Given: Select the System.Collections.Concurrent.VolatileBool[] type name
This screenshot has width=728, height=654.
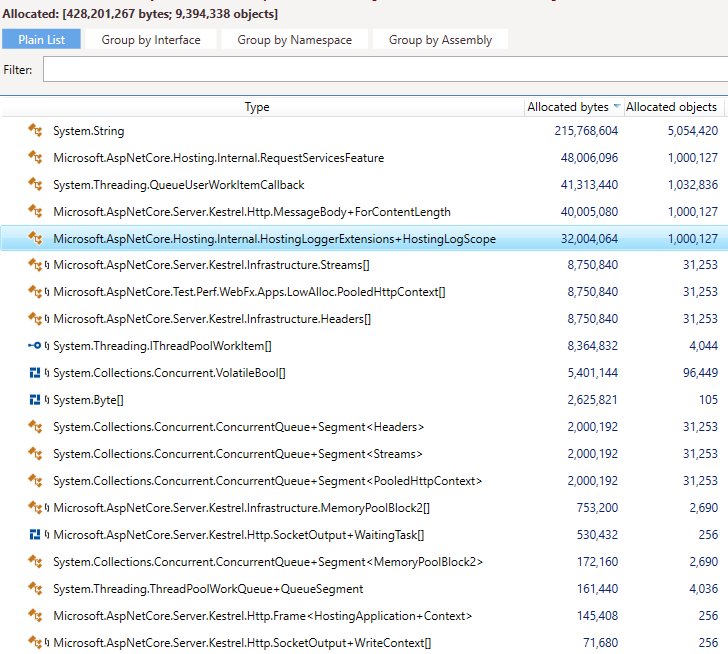Looking at the screenshot, I should [x=169, y=373].
